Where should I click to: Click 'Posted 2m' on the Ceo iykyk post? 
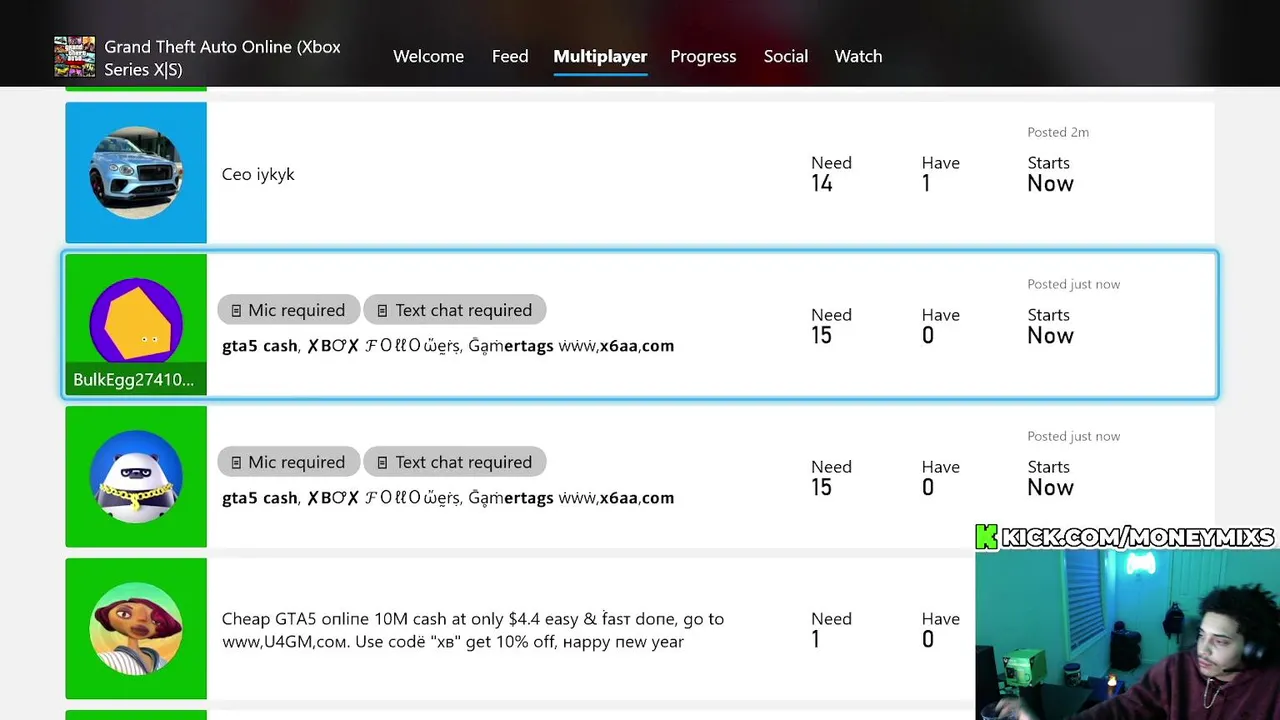point(1058,132)
